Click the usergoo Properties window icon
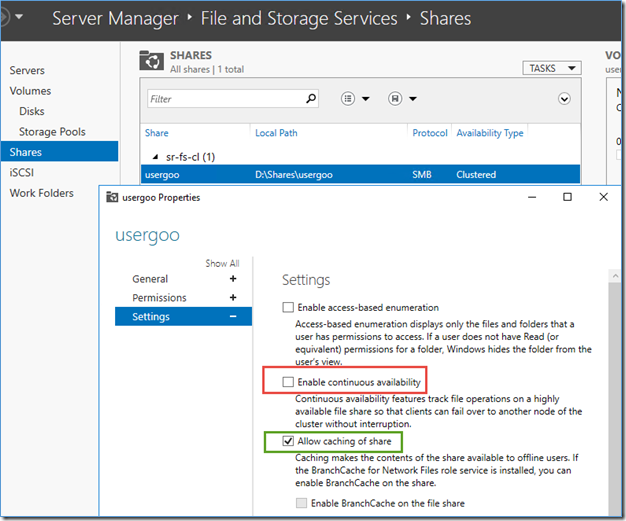The image size is (626, 521). coord(112,197)
